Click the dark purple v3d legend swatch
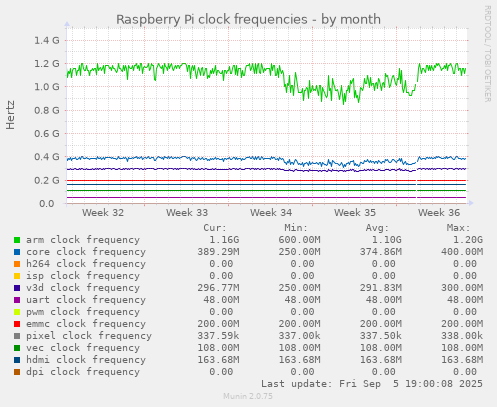 pos(17,288)
